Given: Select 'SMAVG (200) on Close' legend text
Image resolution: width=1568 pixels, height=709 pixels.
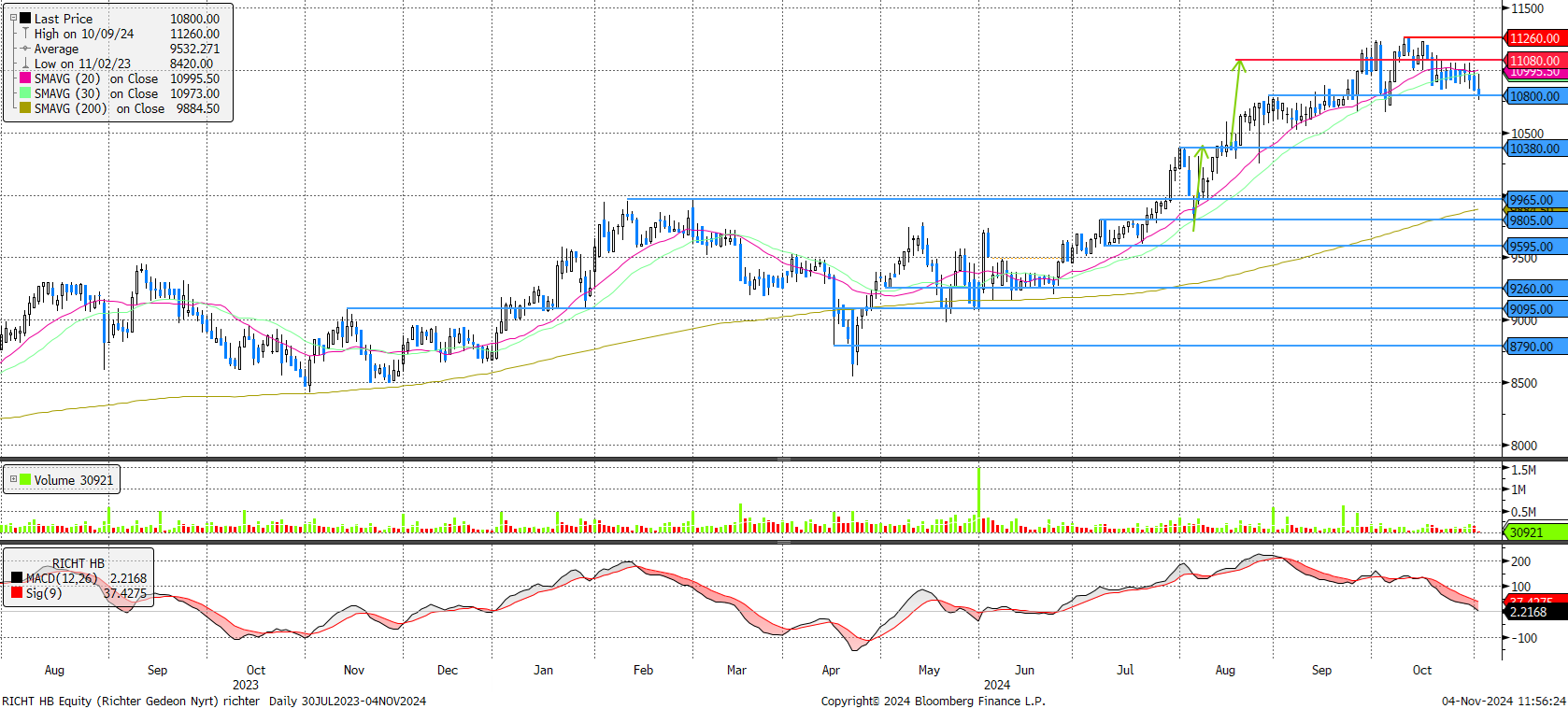Looking at the screenshot, I should click(x=99, y=108).
